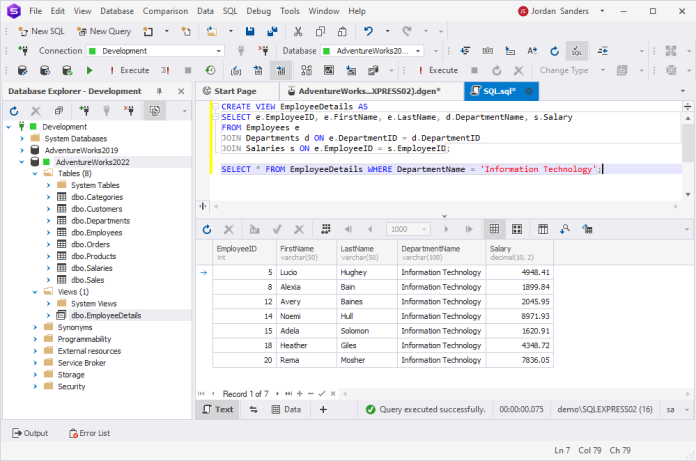Close the Database Explorer panel

[x=181, y=91]
